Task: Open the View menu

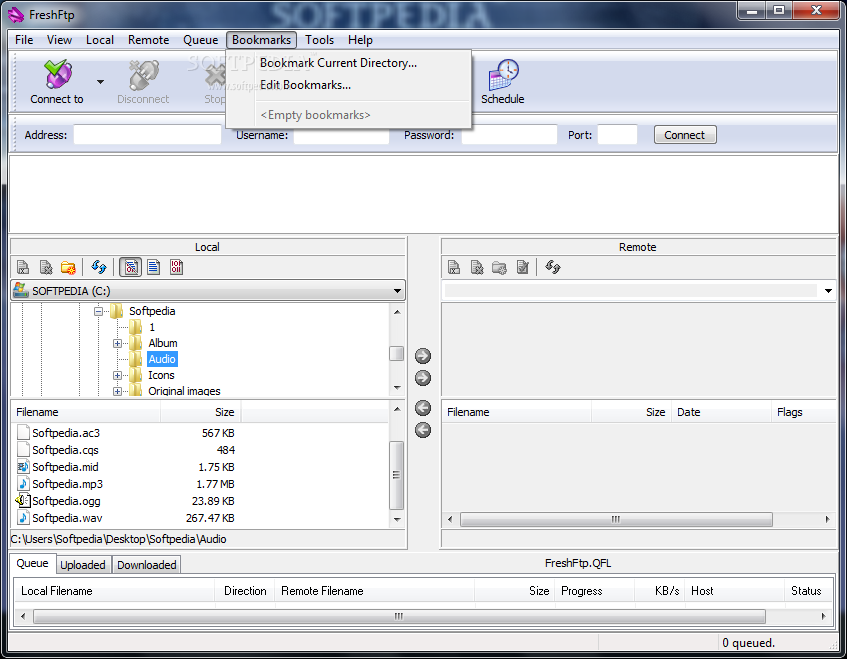Action: [x=59, y=40]
